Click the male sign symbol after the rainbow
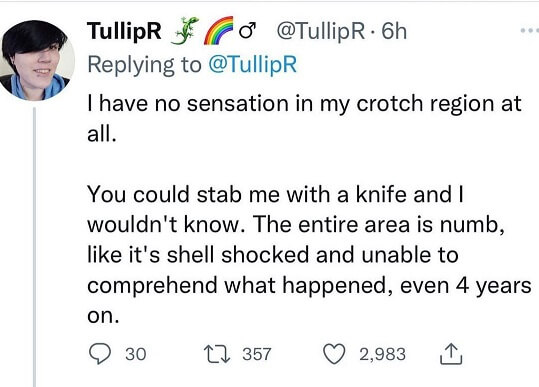The width and height of the screenshot is (539, 387). click(248, 31)
